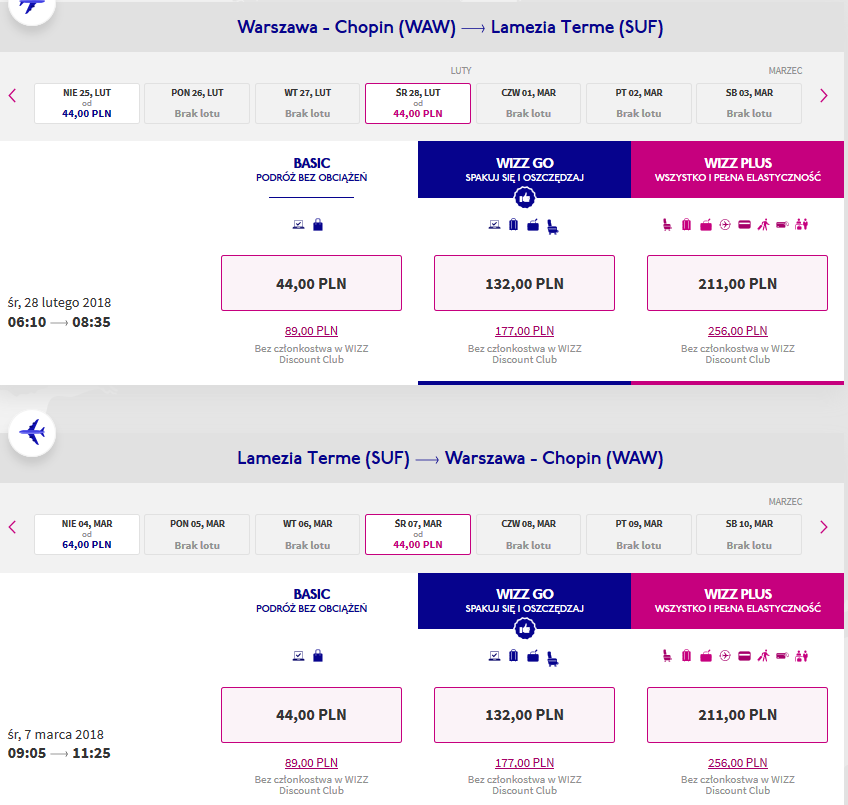Click outbound flight time 06:10 → 08:35
The width and height of the screenshot is (848, 805).
[59, 322]
